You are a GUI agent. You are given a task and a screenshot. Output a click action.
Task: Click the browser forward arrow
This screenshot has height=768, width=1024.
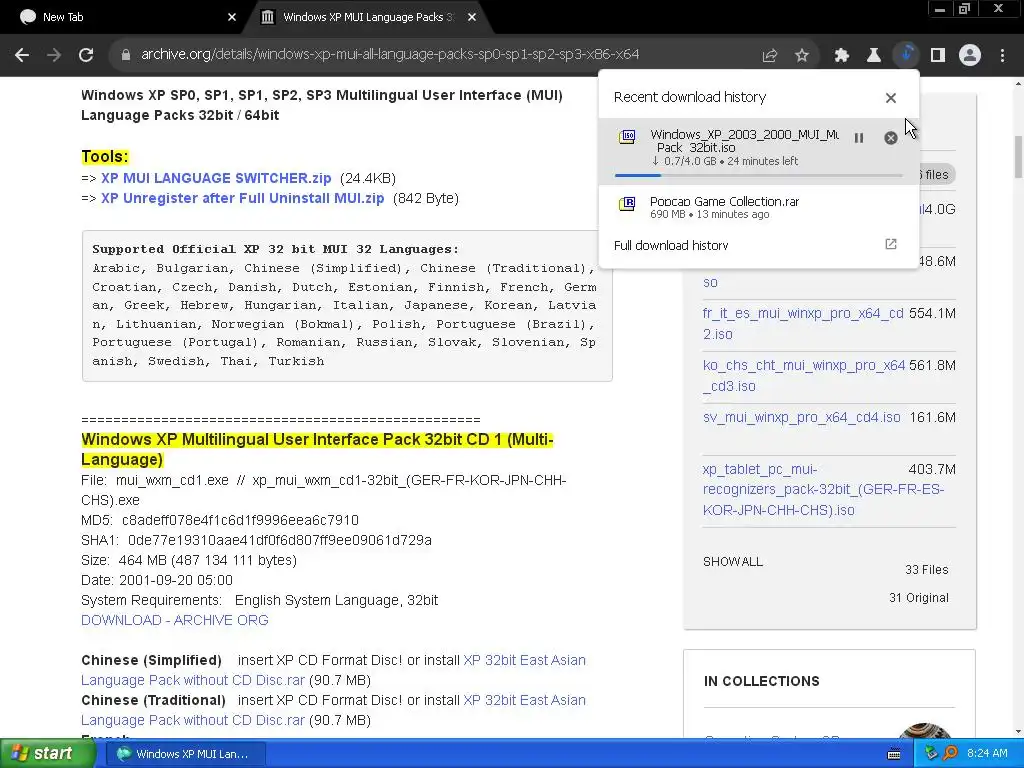click(x=54, y=55)
